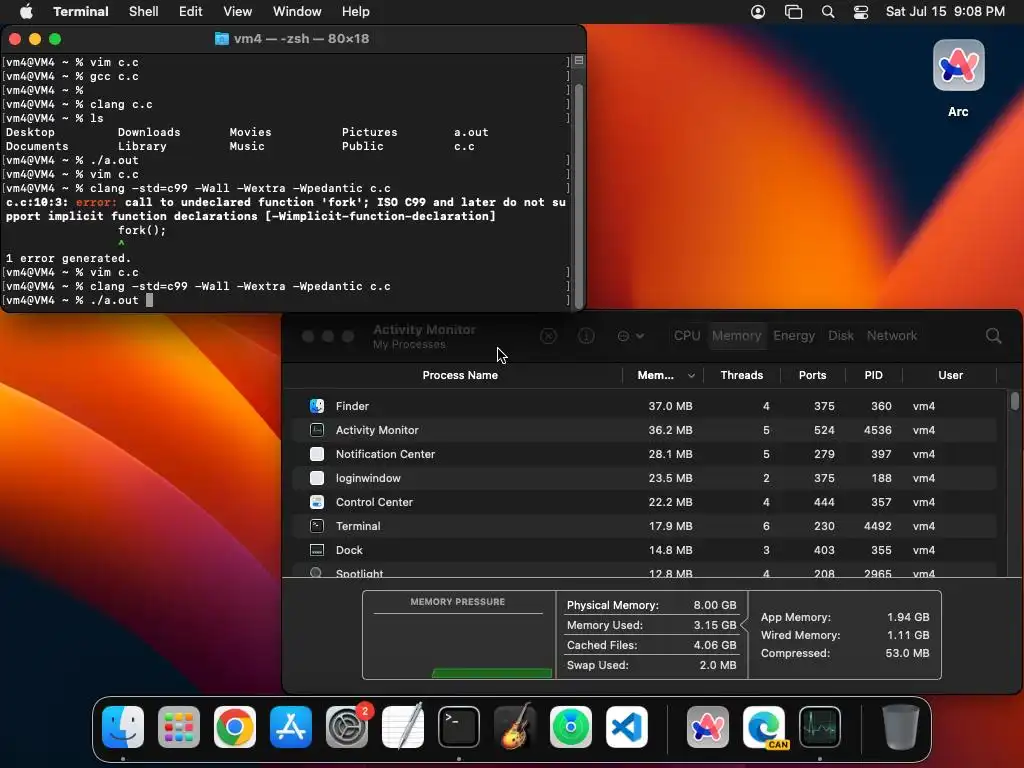Click the Memory column sort arrow
Image resolution: width=1024 pixels, height=768 pixels.
pyautogui.click(x=691, y=376)
